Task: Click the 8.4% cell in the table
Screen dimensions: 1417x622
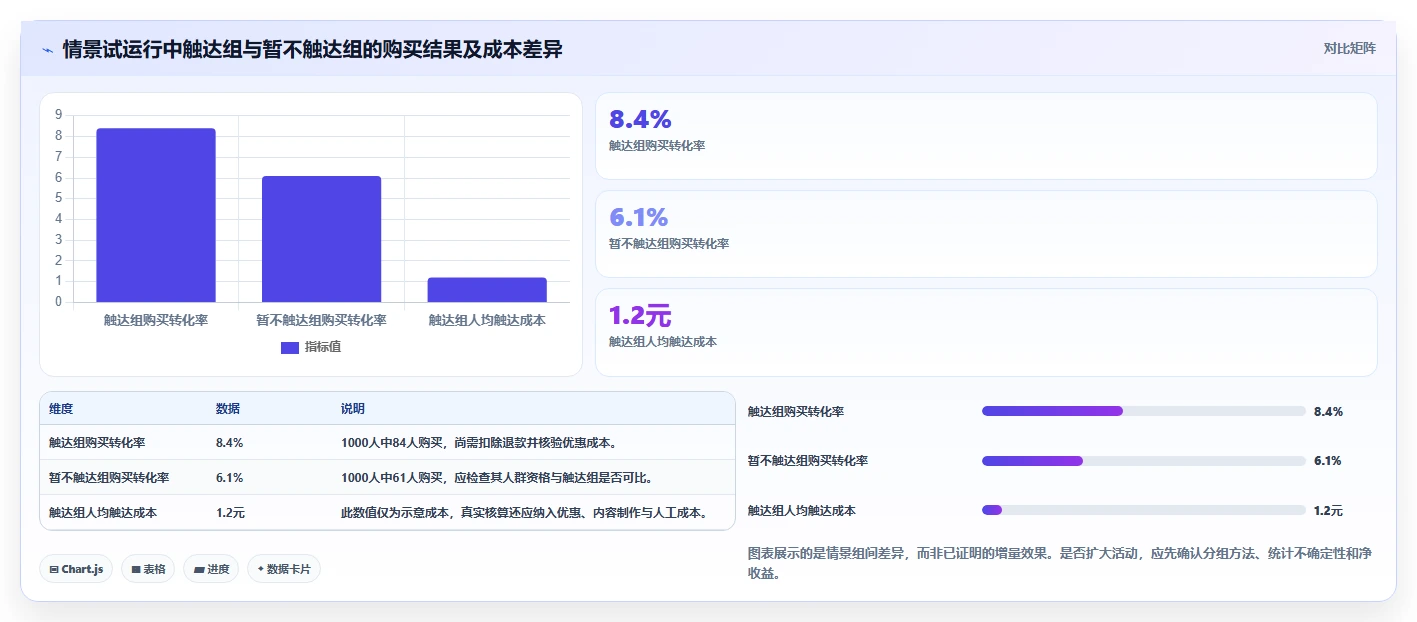Action: tap(229, 442)
